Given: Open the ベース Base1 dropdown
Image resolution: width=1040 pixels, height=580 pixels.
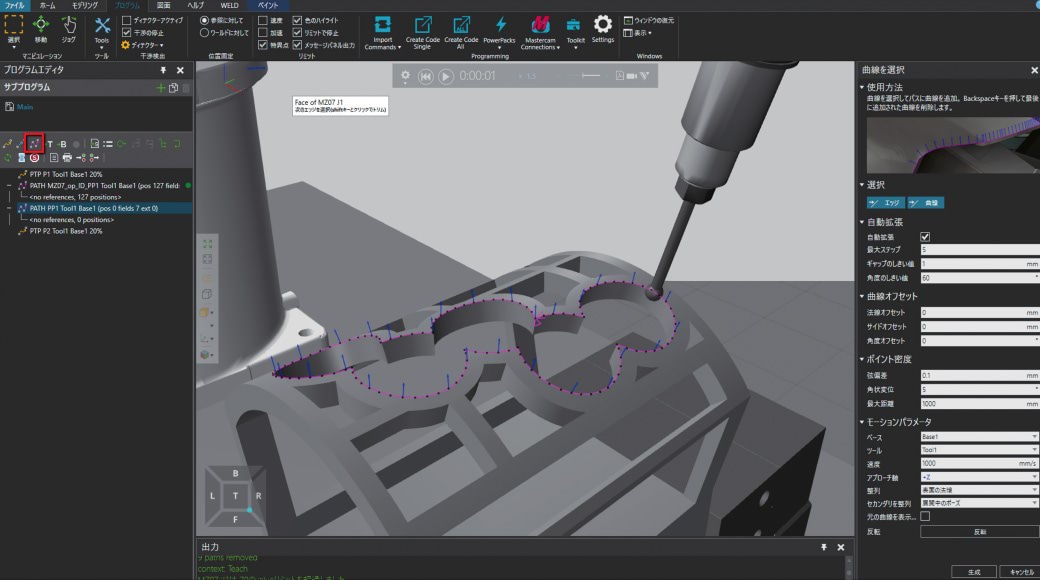Looking at the screenshot, I should coord(979,437).
